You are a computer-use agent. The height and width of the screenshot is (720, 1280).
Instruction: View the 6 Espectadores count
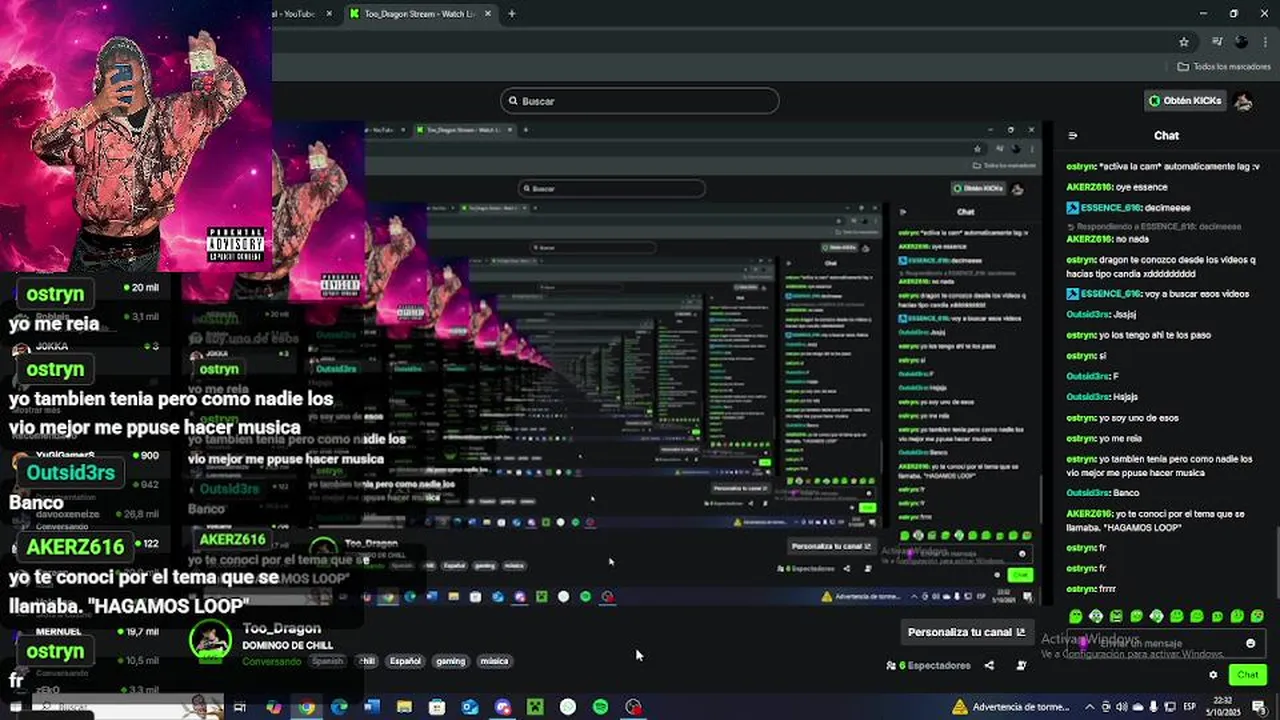click(x=929, y=666)
